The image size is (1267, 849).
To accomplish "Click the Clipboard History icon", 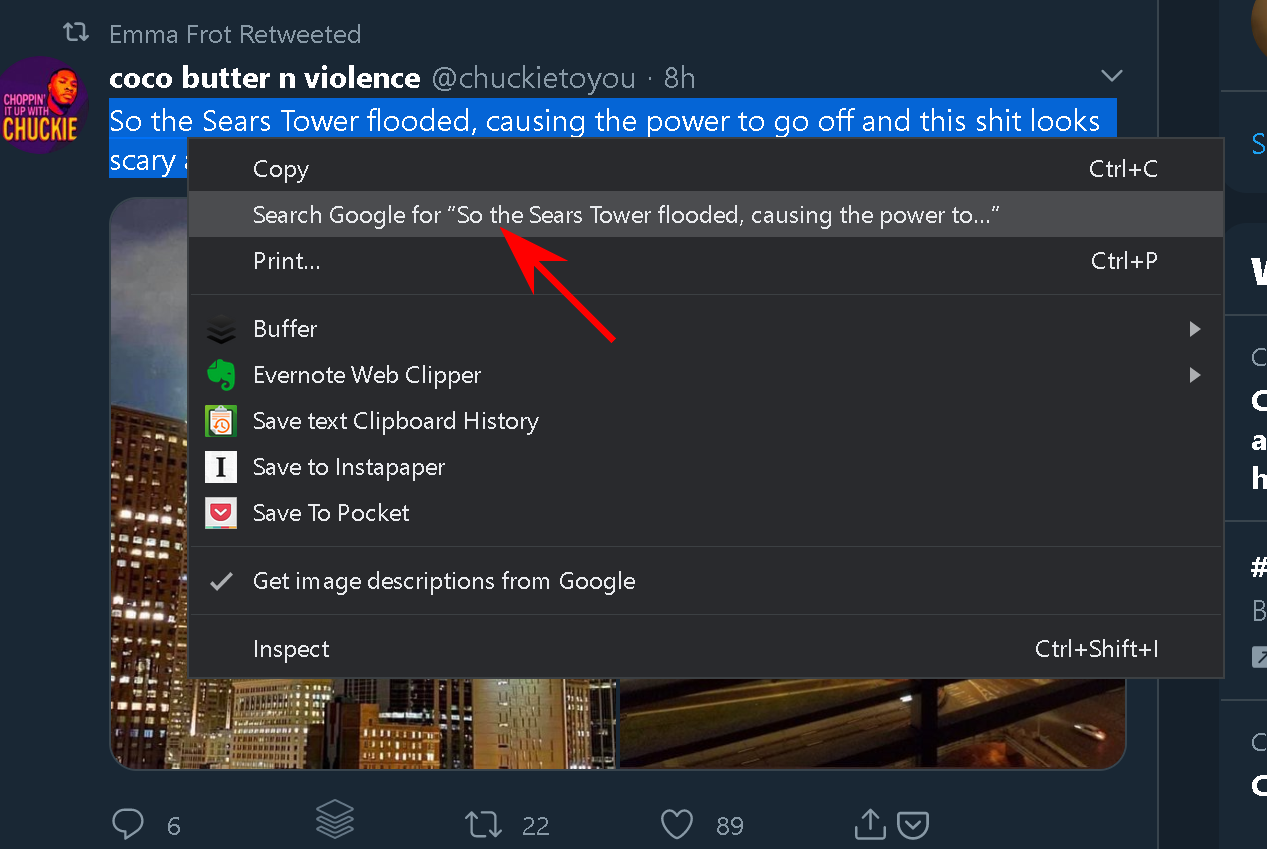I will (x=221, y=421).
